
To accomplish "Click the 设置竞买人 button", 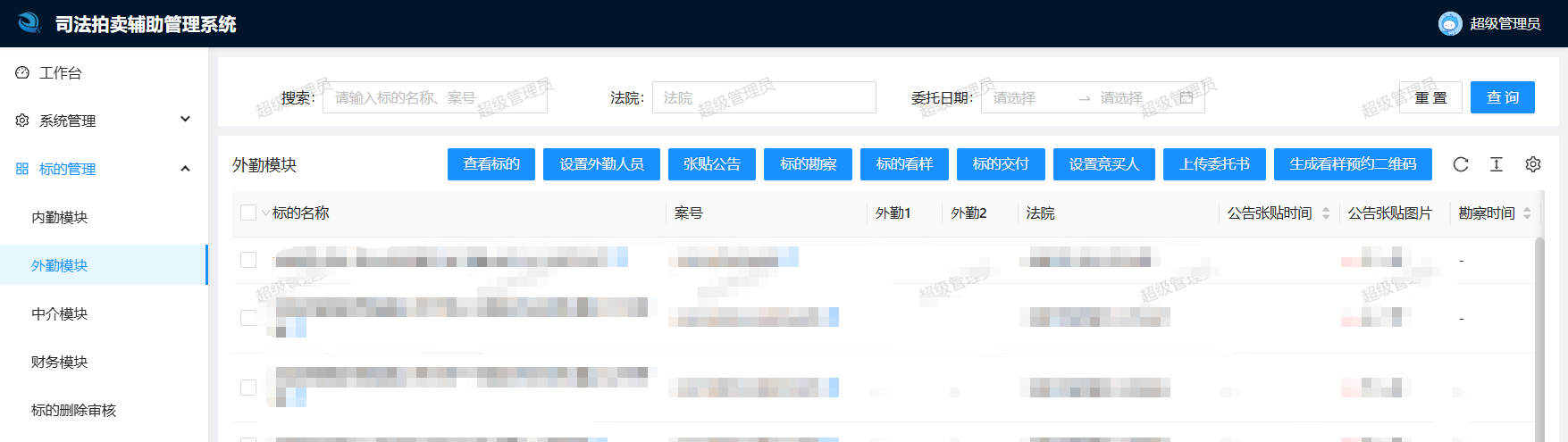I will [1104, 164].
